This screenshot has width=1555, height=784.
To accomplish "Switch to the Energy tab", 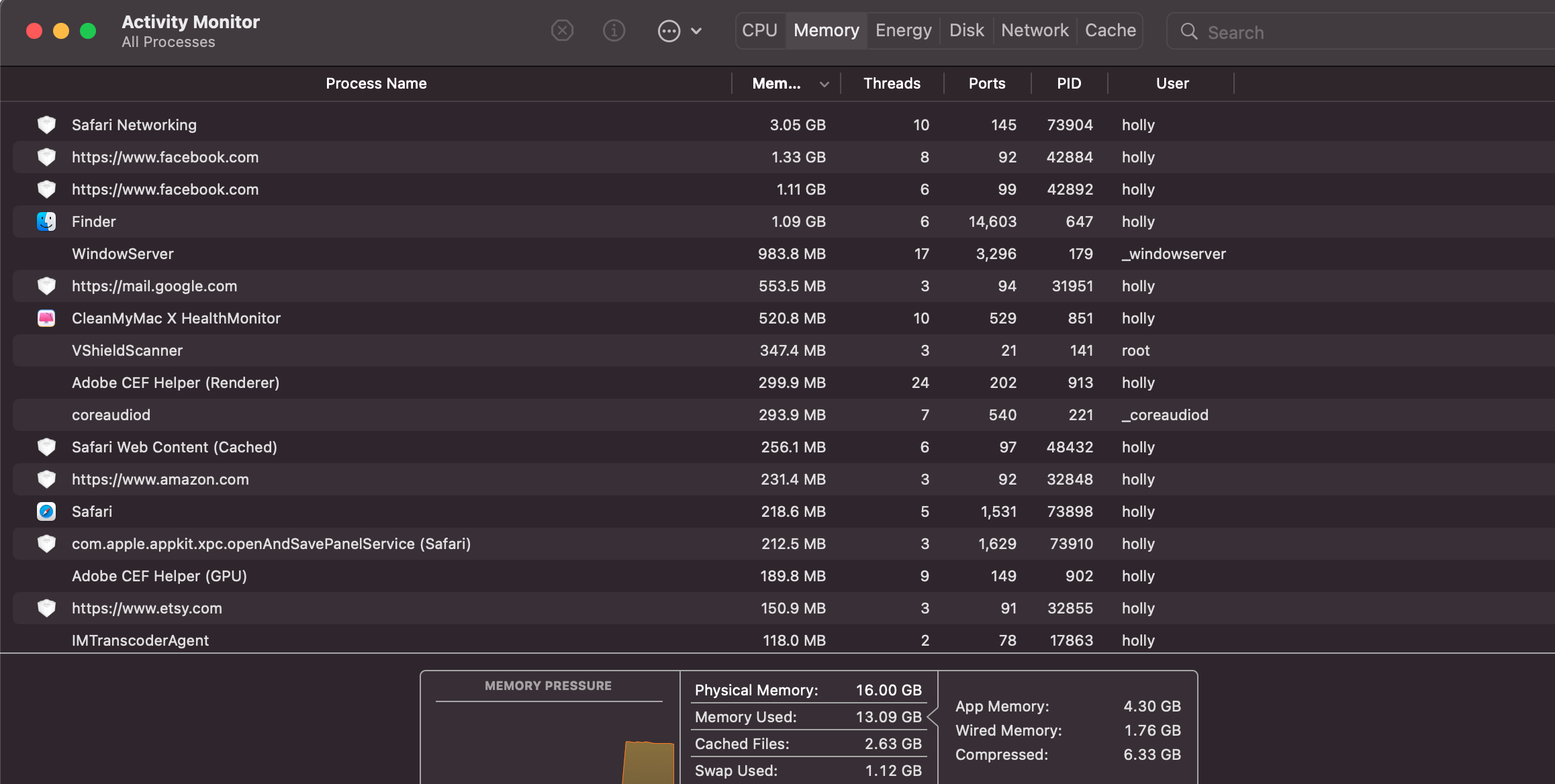I will pyautogui.click(x=903, y=30).
